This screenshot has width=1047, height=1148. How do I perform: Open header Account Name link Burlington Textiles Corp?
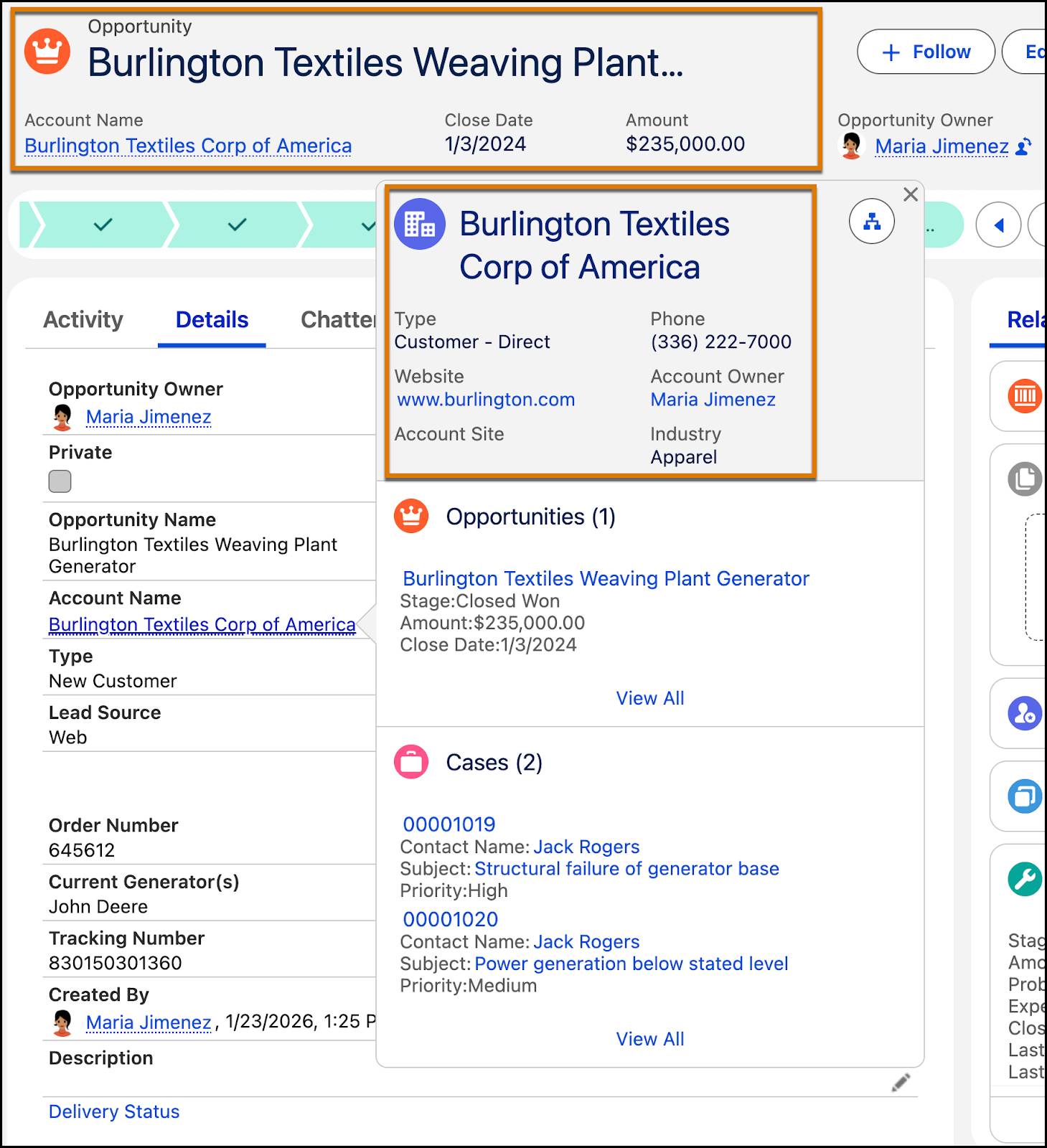click(x=188, y=146)
